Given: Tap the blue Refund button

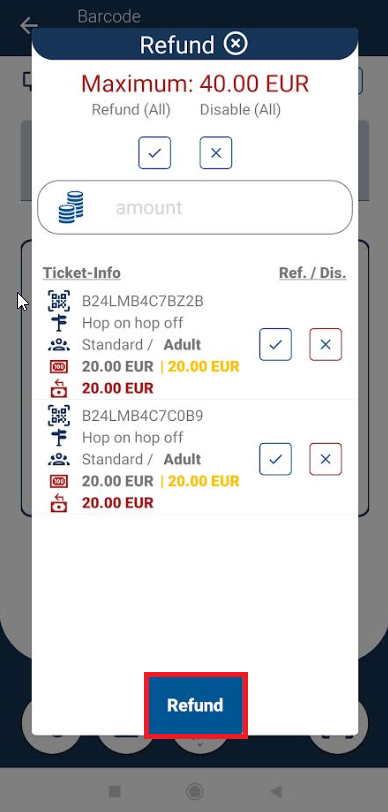Looking at the screenshot, I should 195,705.
